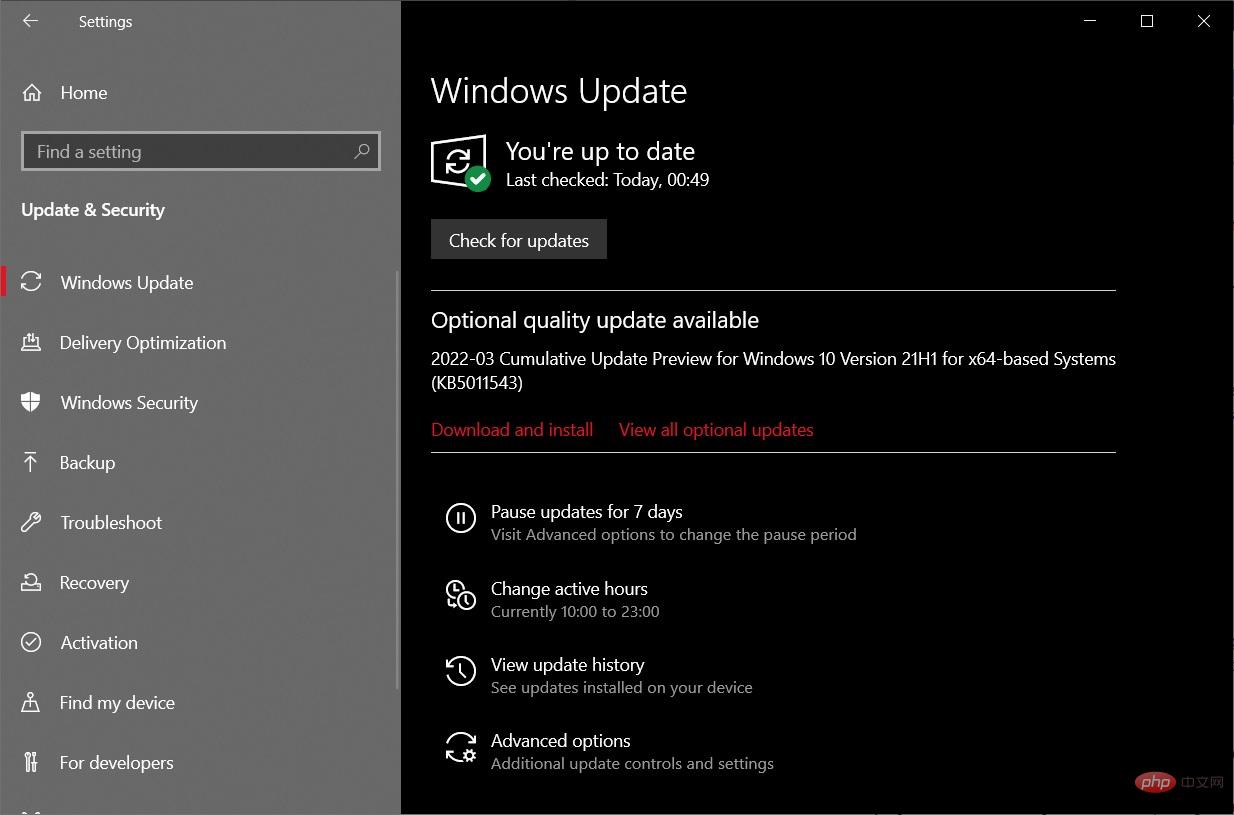Click the Delivery Optimization icon
Screen dimensions: 1234x815
click(31, 342)
